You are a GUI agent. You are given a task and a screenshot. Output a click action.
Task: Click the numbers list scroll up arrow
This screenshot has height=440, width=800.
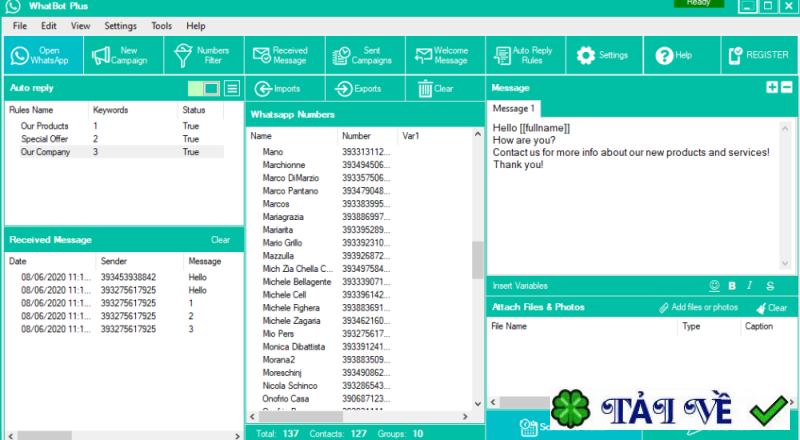click(x=478, y=134)
